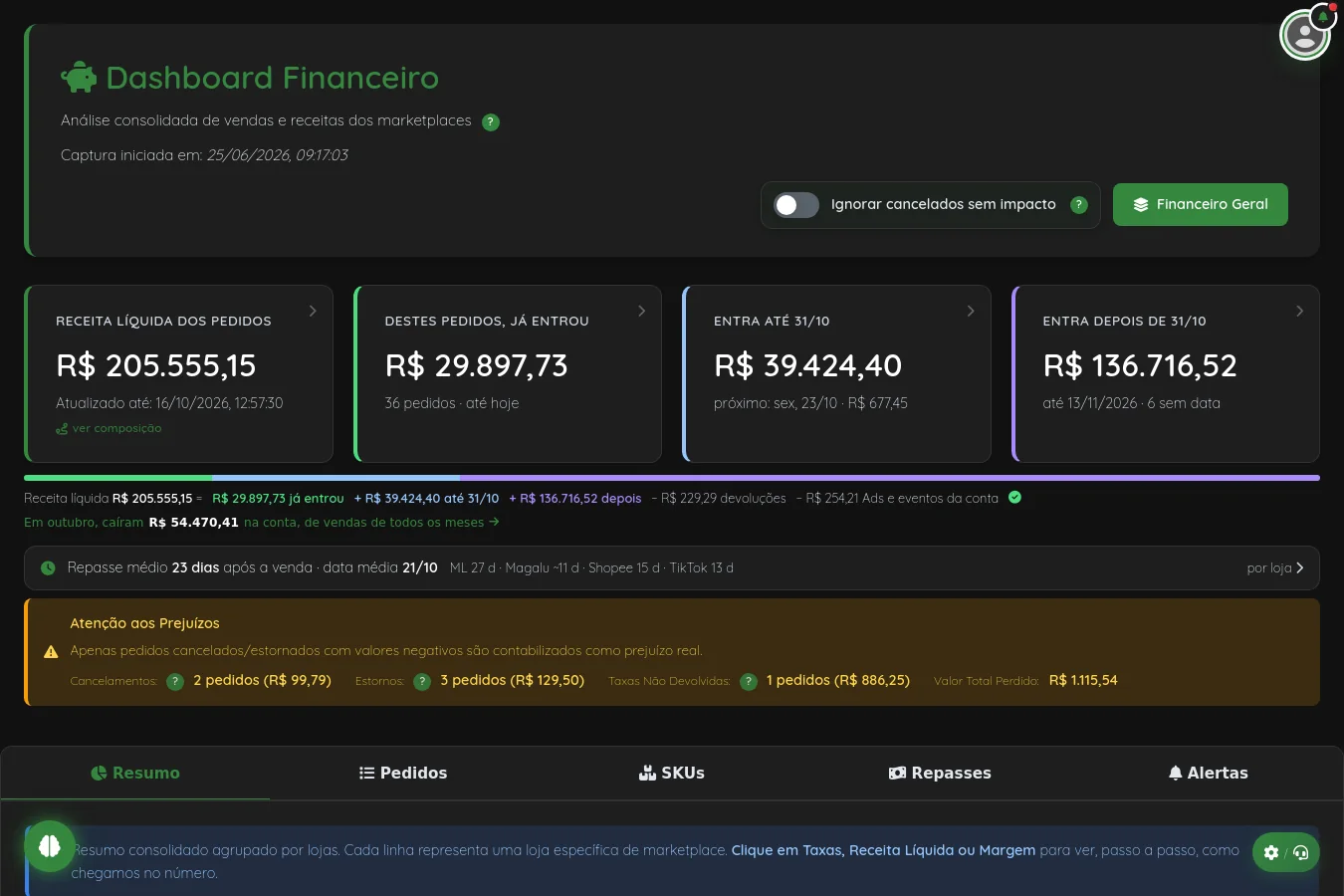Switch to the Resumo tab
Image resolution: width=1344 pixels, height=896 pixels.
point(135,774)
